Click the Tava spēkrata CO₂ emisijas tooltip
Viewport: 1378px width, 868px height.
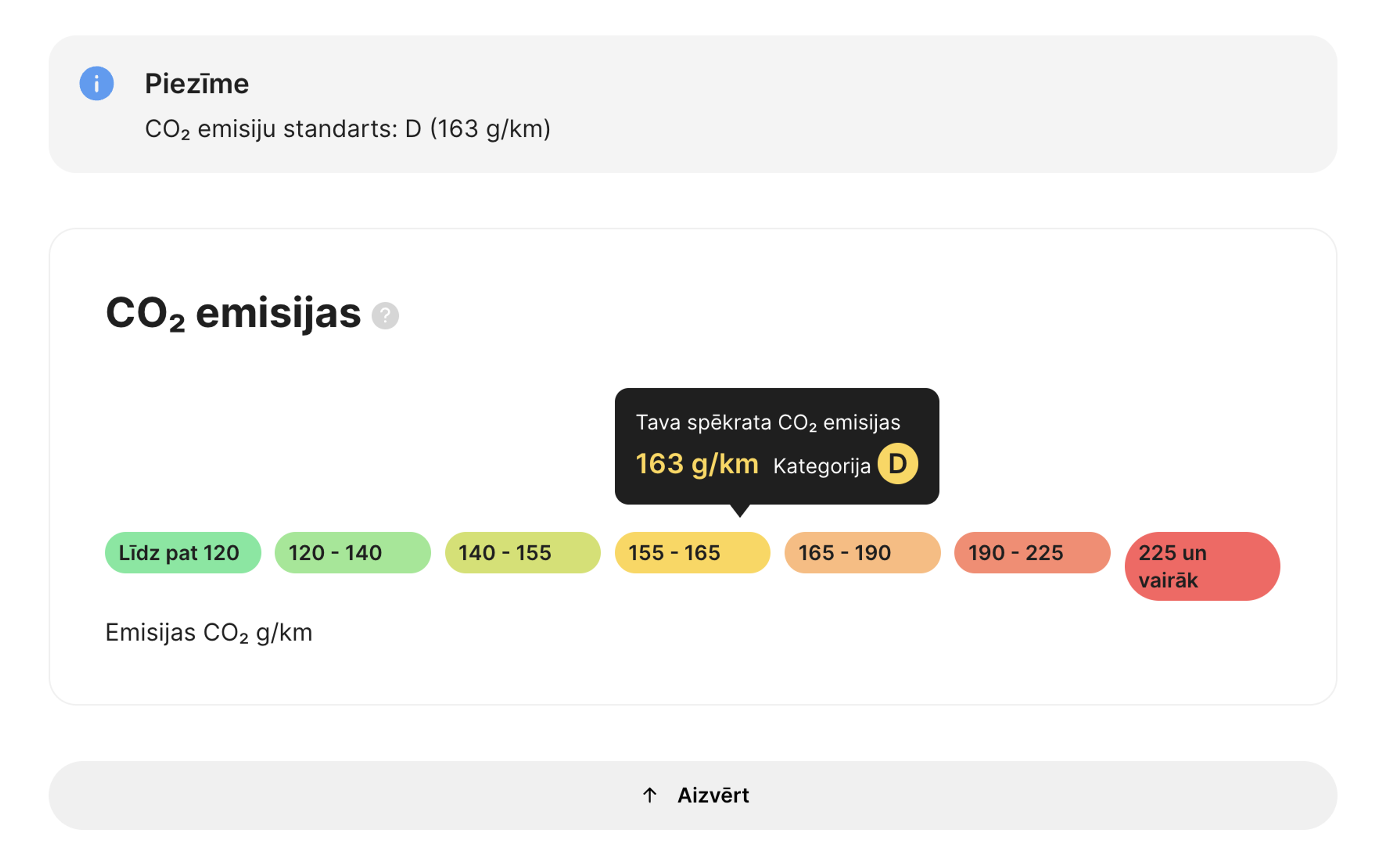[x=777, y=446]
